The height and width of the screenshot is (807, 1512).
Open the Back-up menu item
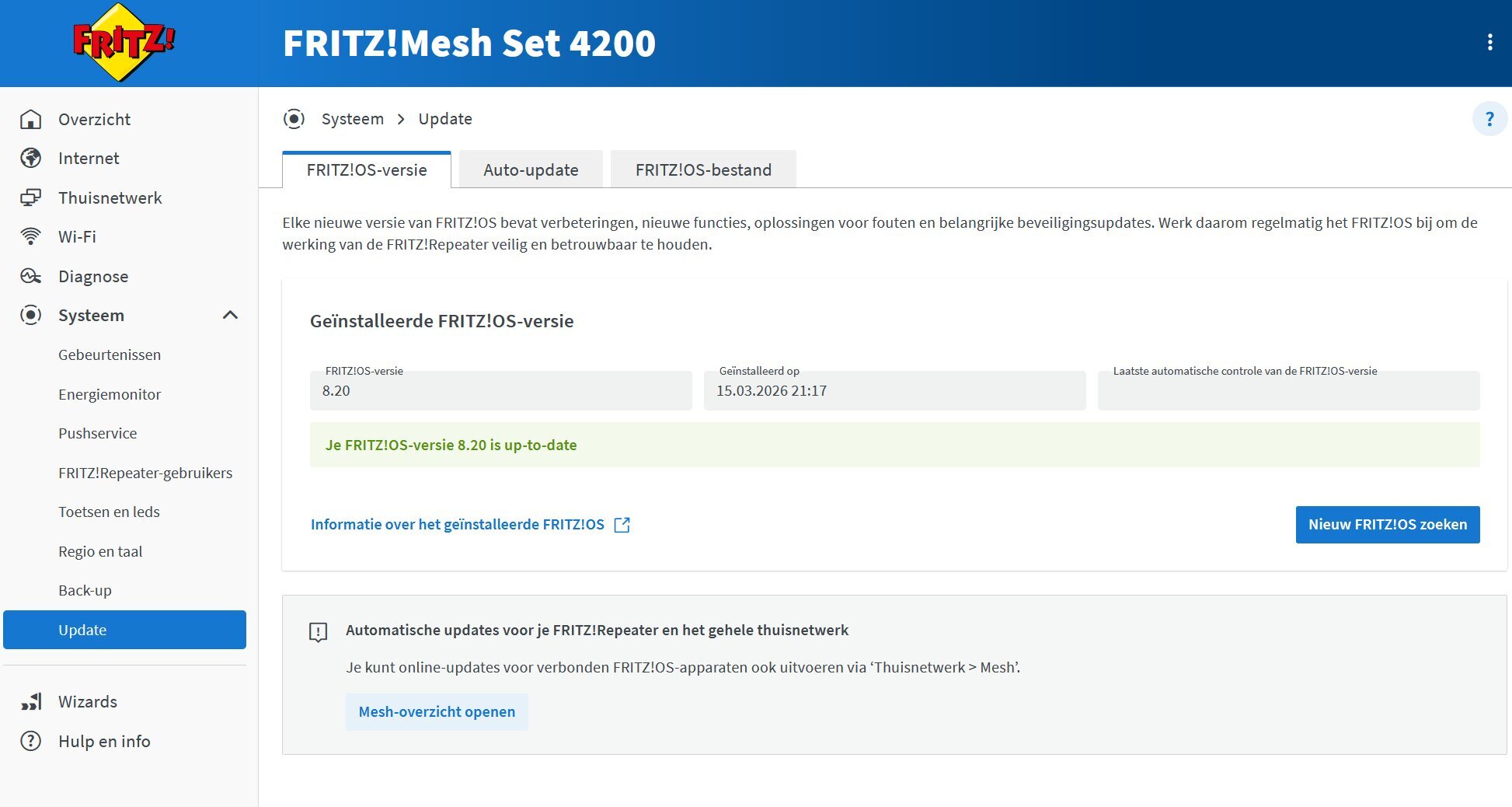pos(85,591)
